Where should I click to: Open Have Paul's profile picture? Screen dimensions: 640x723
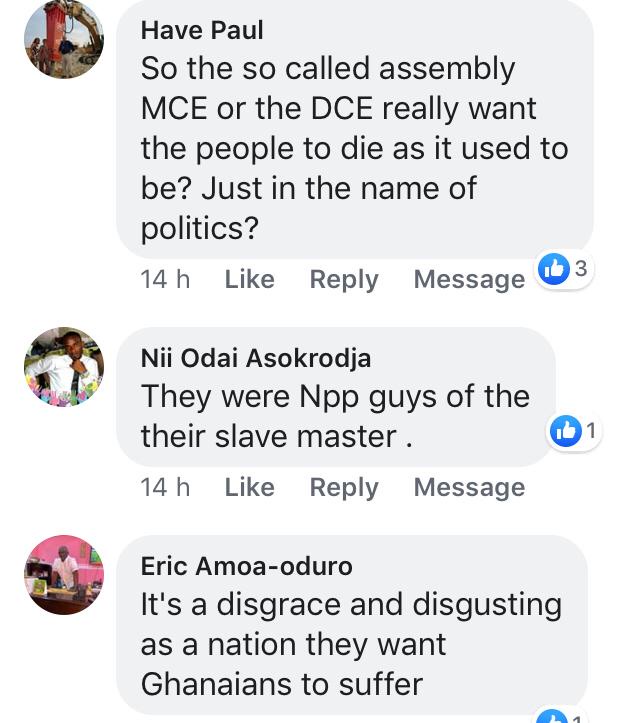[64, 40]
